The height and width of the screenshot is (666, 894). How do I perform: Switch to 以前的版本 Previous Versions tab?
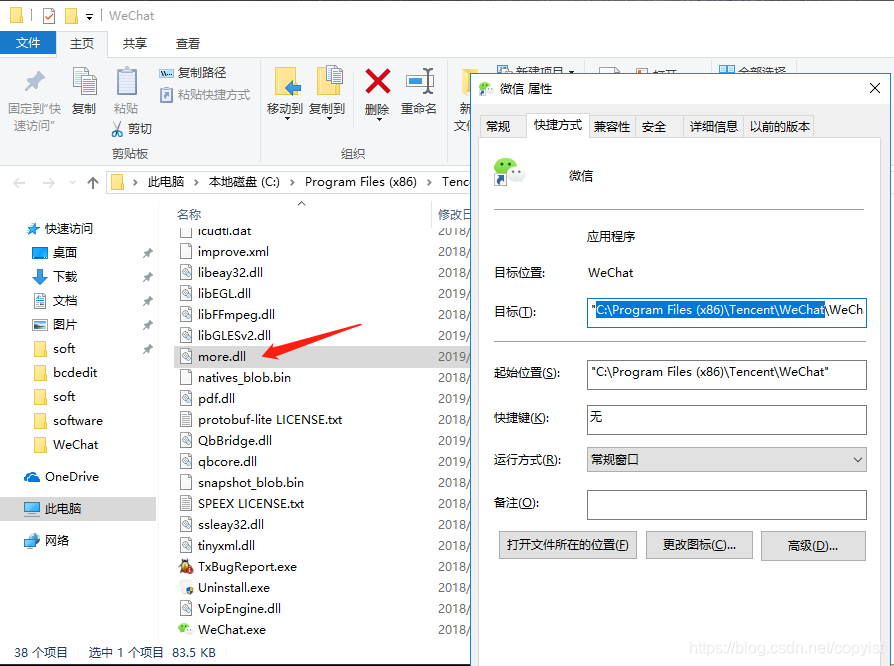point(779,127)
